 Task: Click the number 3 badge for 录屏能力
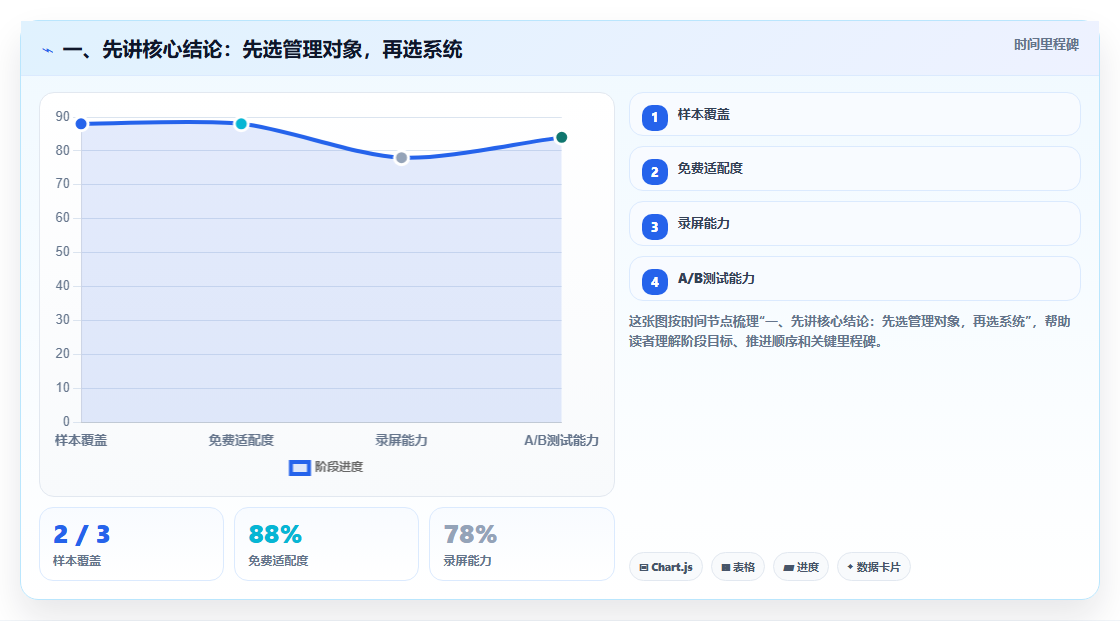(x=654, y=227)
